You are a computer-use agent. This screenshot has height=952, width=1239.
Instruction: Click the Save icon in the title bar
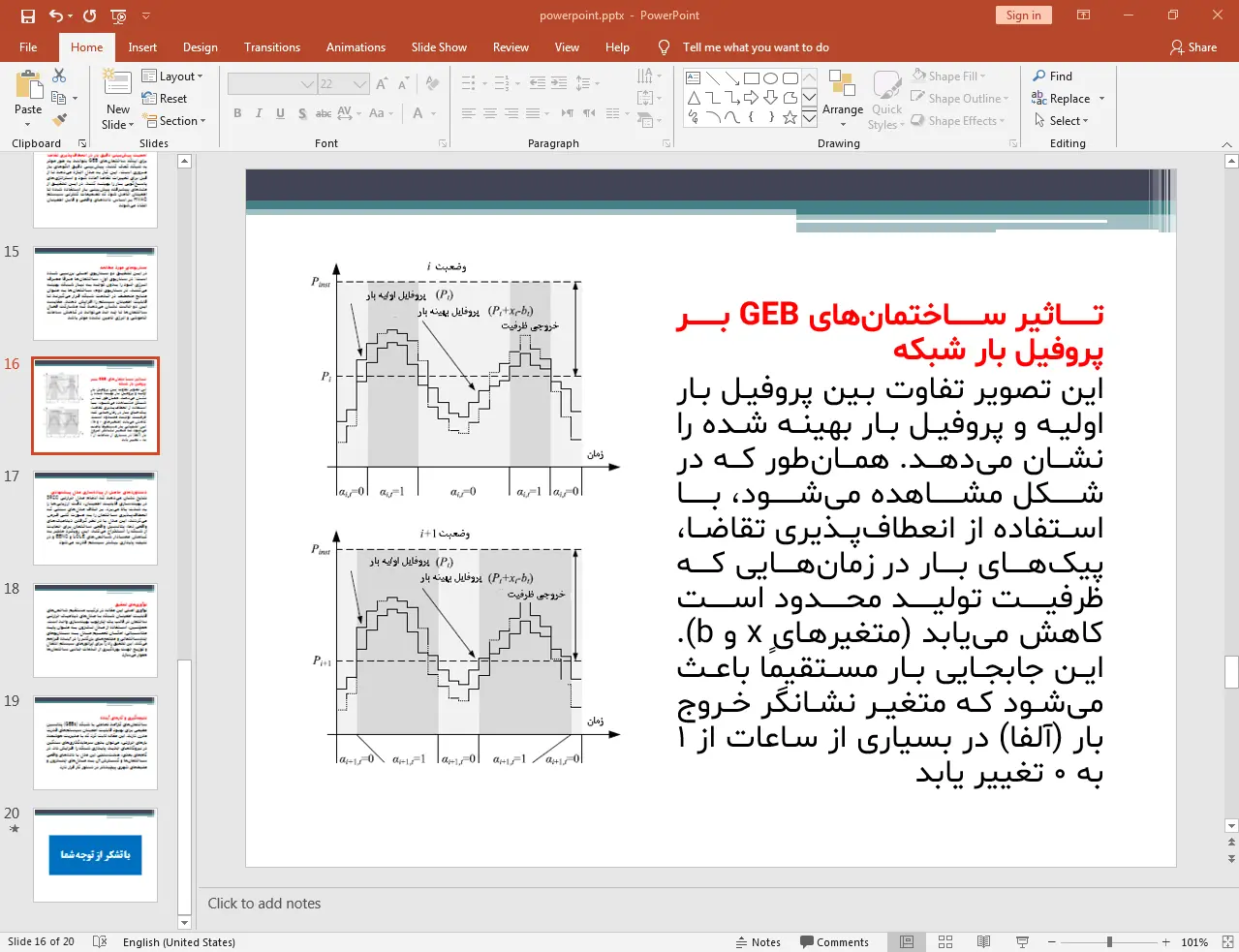tap(27, 15)
